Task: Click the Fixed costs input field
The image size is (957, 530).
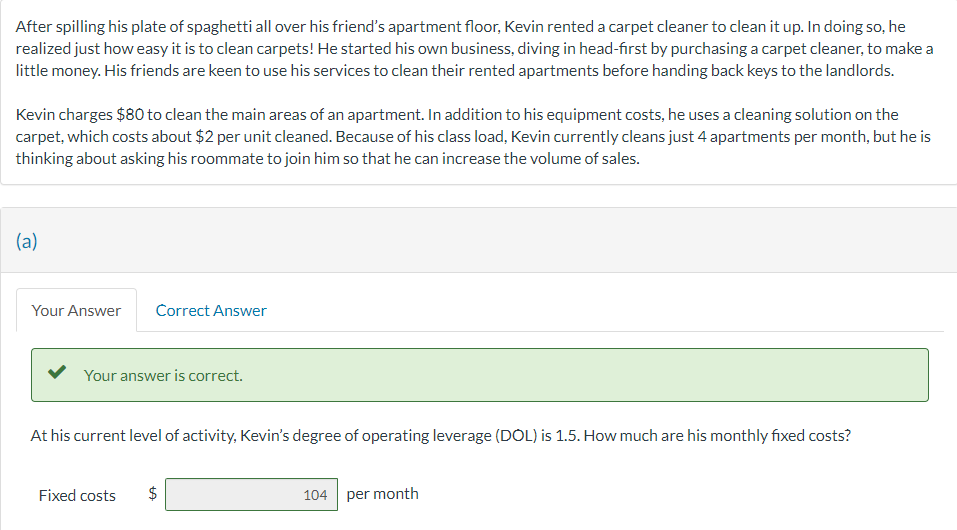Action: [x=251, y=494]
